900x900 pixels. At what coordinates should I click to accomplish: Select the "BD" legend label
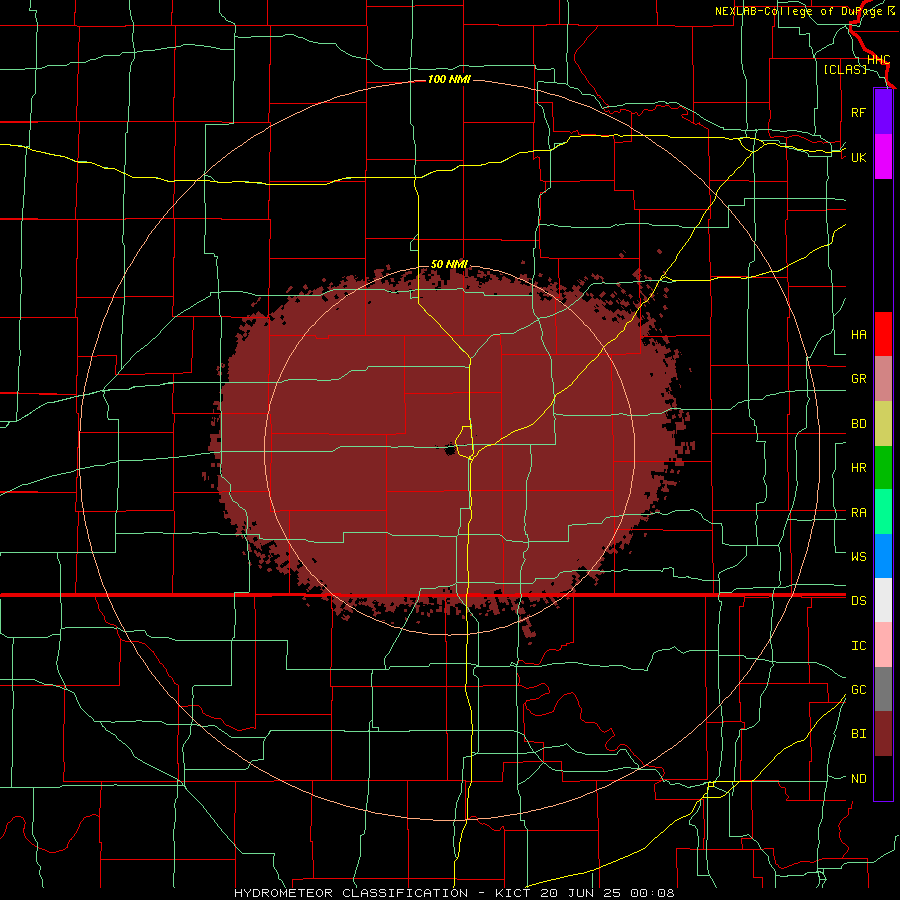click(858, 424)
